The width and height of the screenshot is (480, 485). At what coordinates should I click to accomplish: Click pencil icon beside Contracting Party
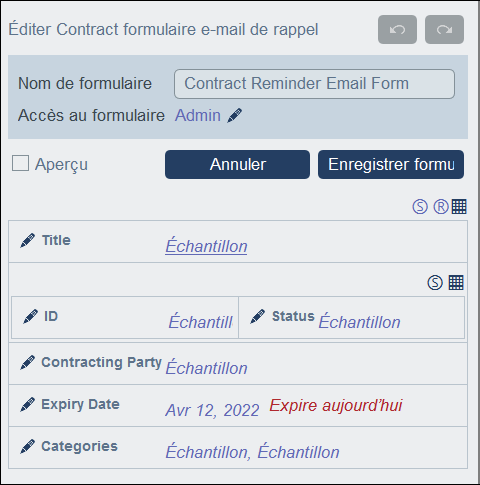pos(27,362)
